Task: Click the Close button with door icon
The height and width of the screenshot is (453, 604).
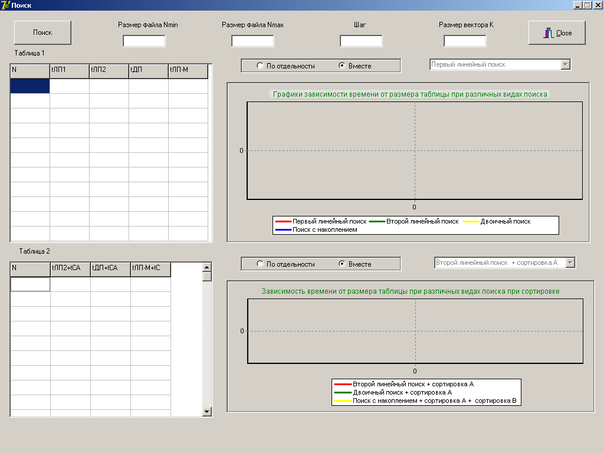Action: pos(557,33)
